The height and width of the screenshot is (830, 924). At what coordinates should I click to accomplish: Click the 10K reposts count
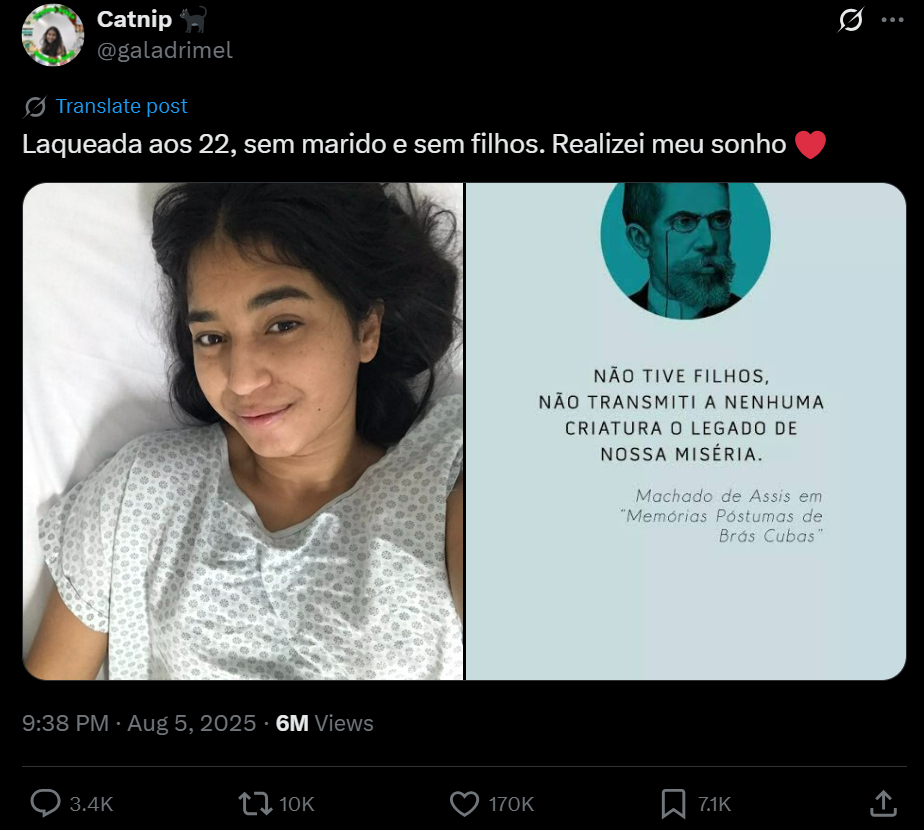tap(296, 804)
